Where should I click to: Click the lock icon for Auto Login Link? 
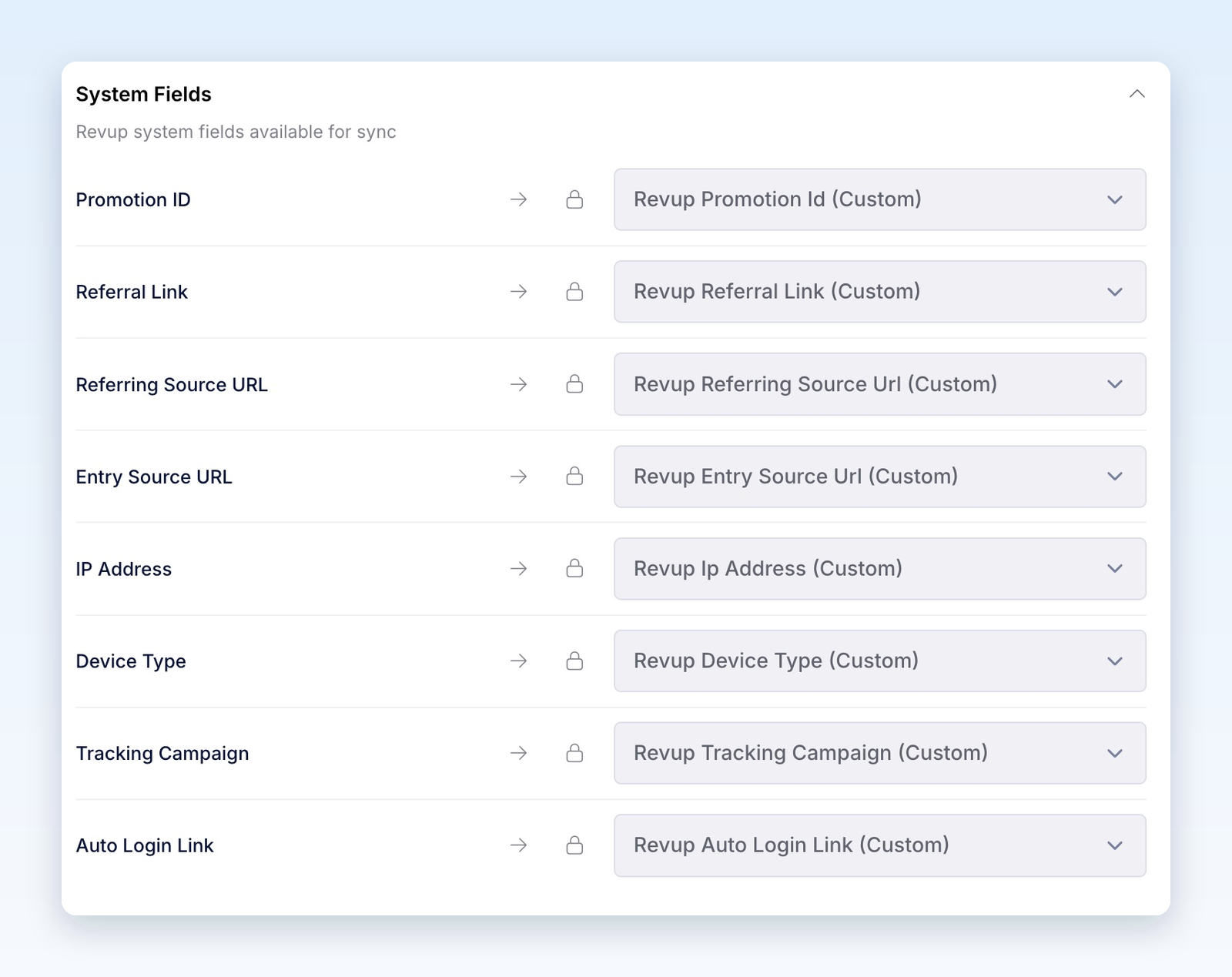574,845
